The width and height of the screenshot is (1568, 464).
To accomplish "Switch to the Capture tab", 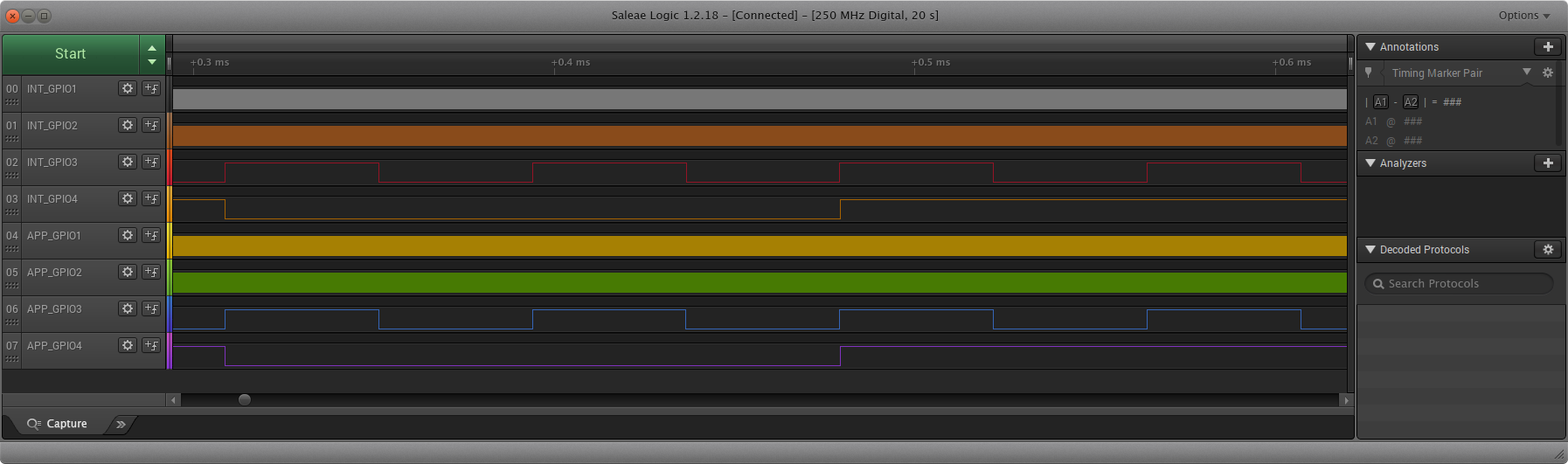I will [58, 424].
